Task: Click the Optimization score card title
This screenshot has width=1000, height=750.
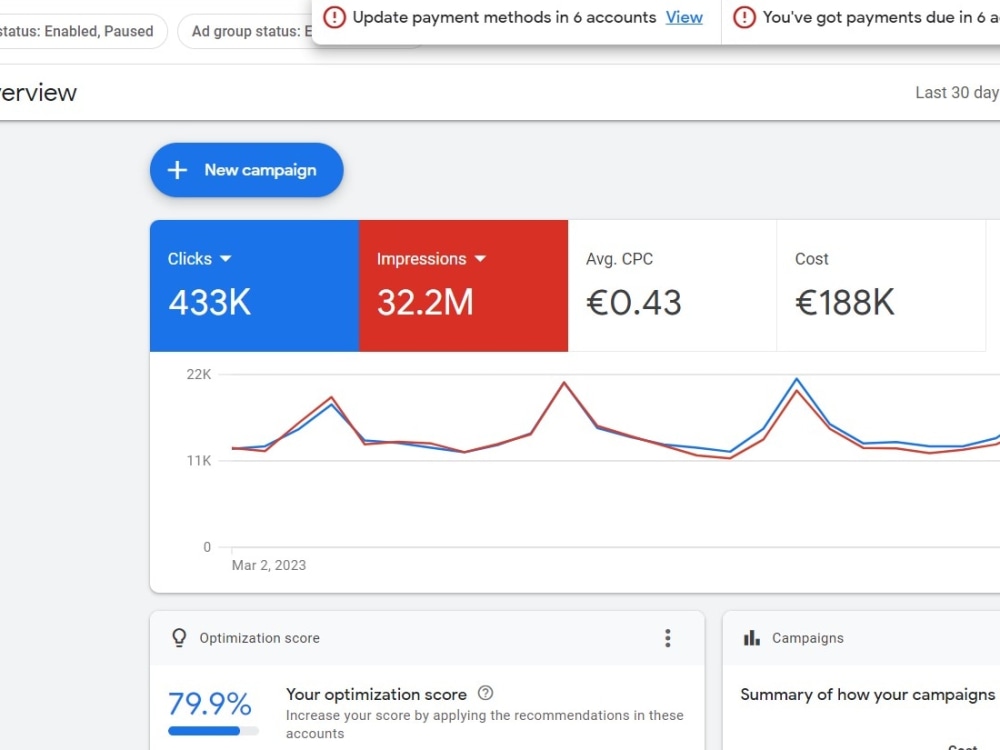Action: (x=260, y=638)
